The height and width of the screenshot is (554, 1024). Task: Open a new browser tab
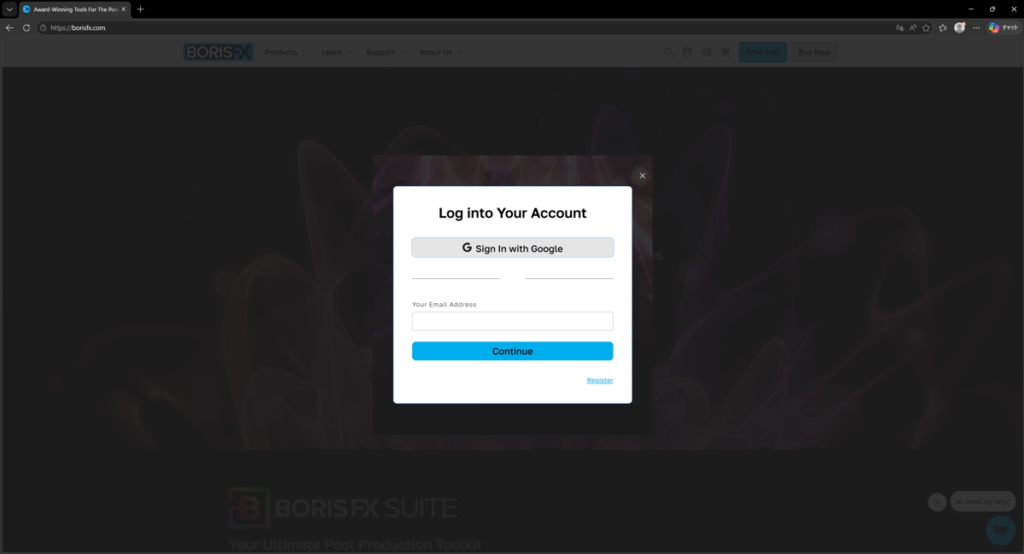pyautogui.click(x=140, y=9)
